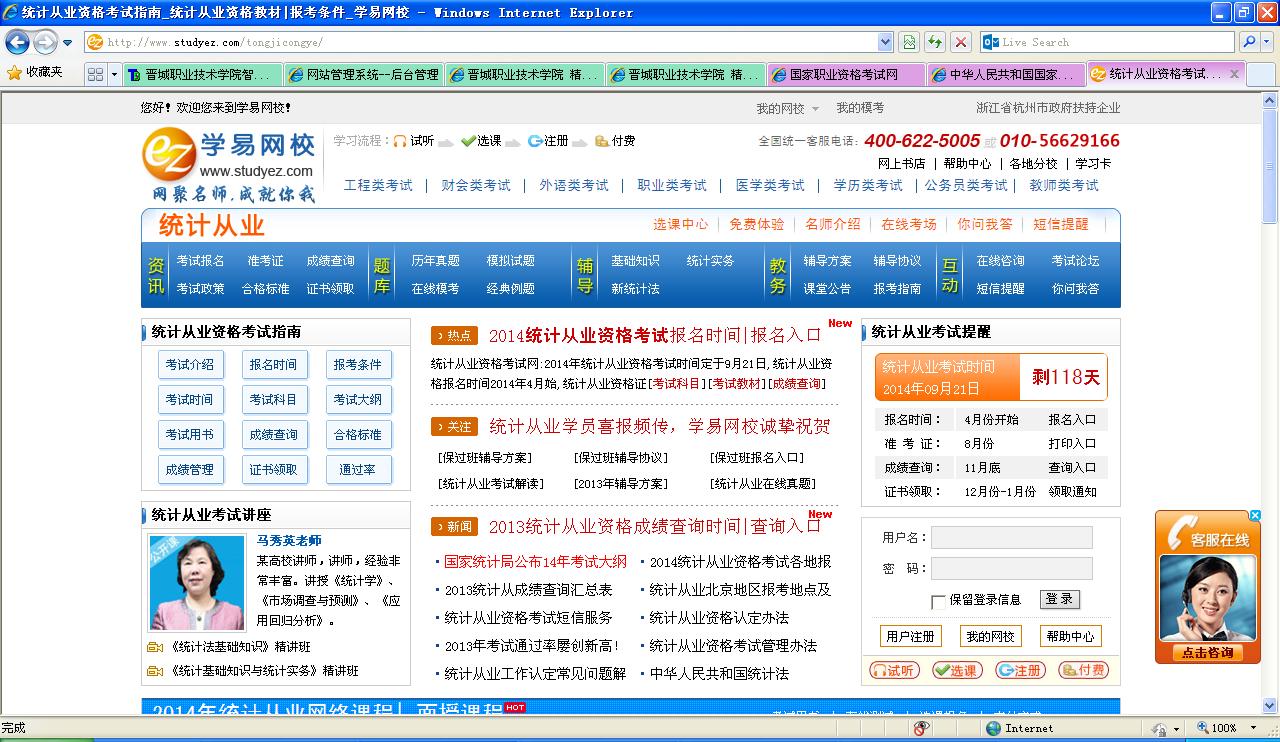Expand the address bar URL dropdown
The width and height of the screenshot is (1280, 742).
[885, 42]
